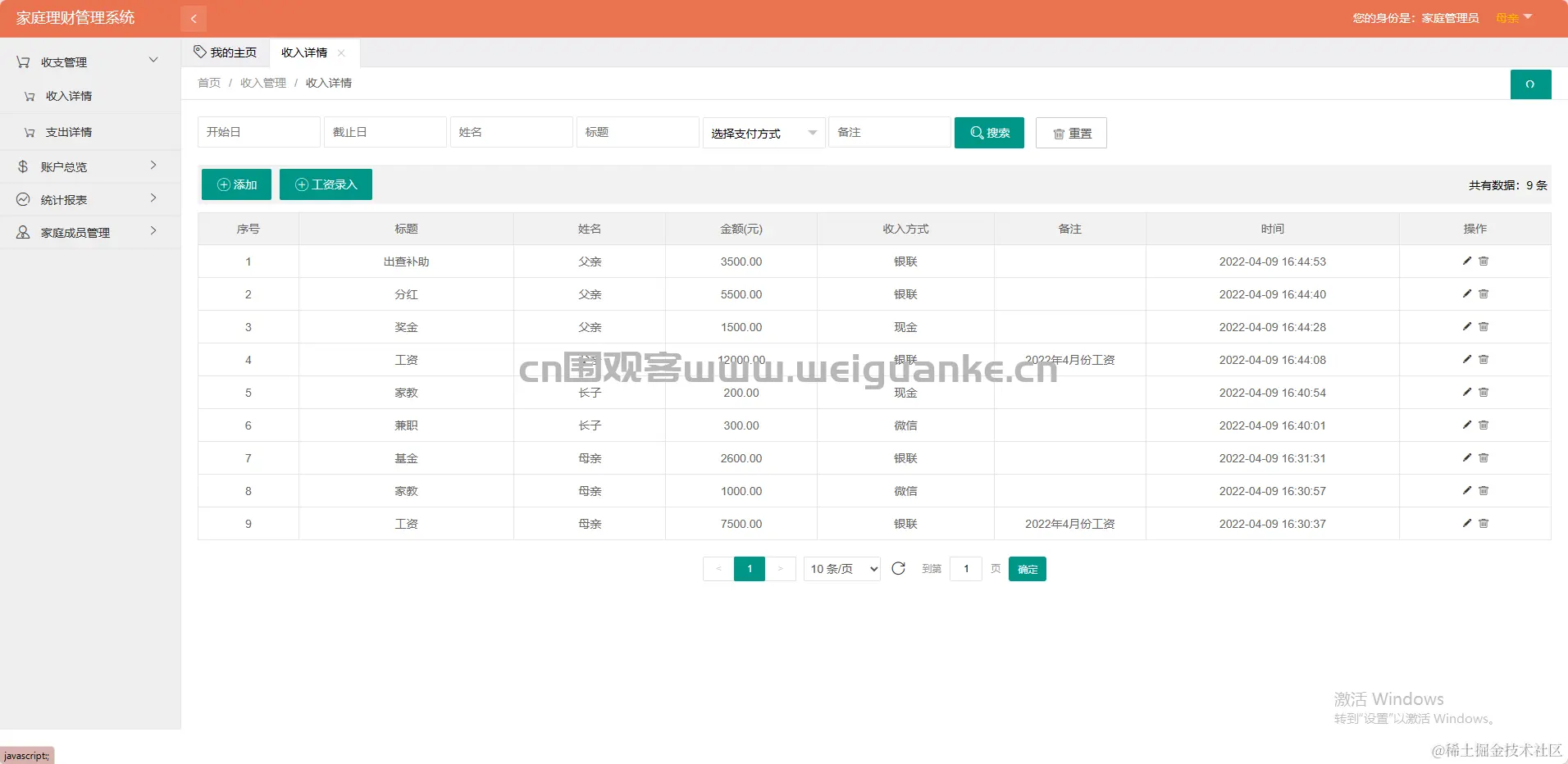Viewport: 1568px width, 764px height.
Task: Focus the 截止日 date field
Action: pyautogui.click(x=385, y=132)
